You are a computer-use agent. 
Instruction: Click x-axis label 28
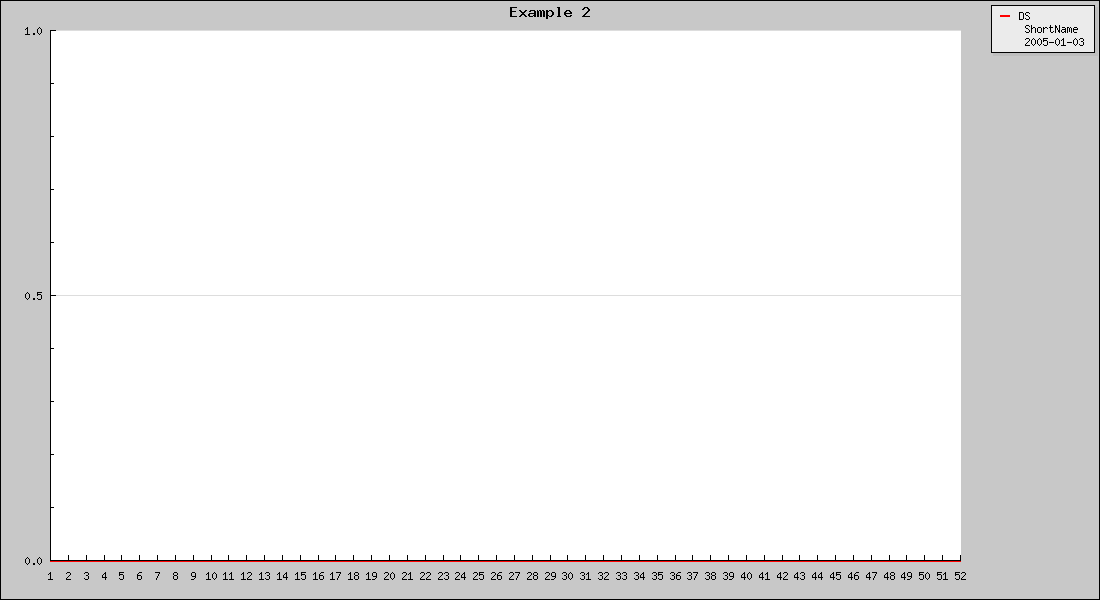click(532, 576)
